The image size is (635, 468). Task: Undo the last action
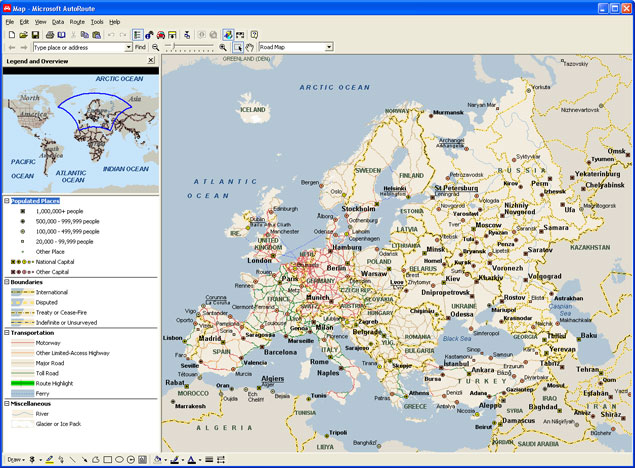point(111,35)
